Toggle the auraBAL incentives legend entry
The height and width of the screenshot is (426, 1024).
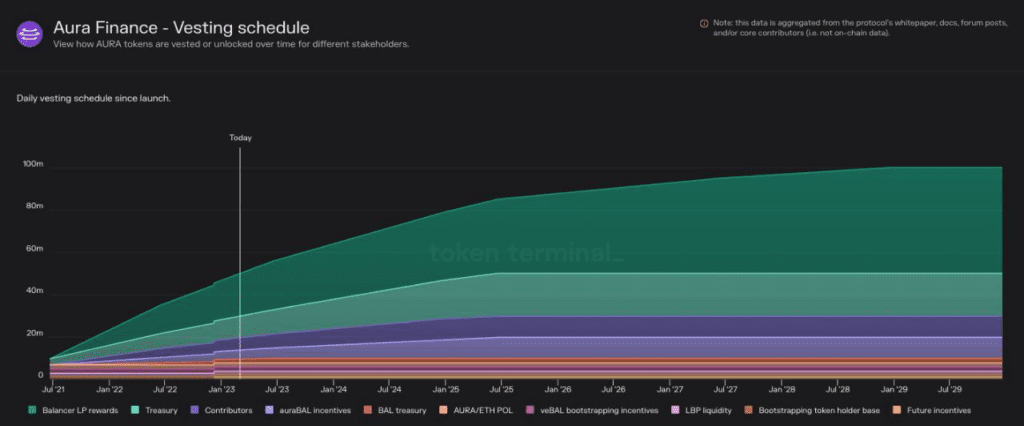(309, 410)
